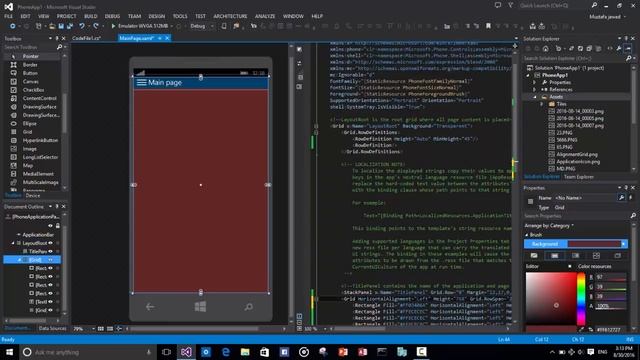
Task: Click the Events lightning icon in Properties
Action: [631, 198]
